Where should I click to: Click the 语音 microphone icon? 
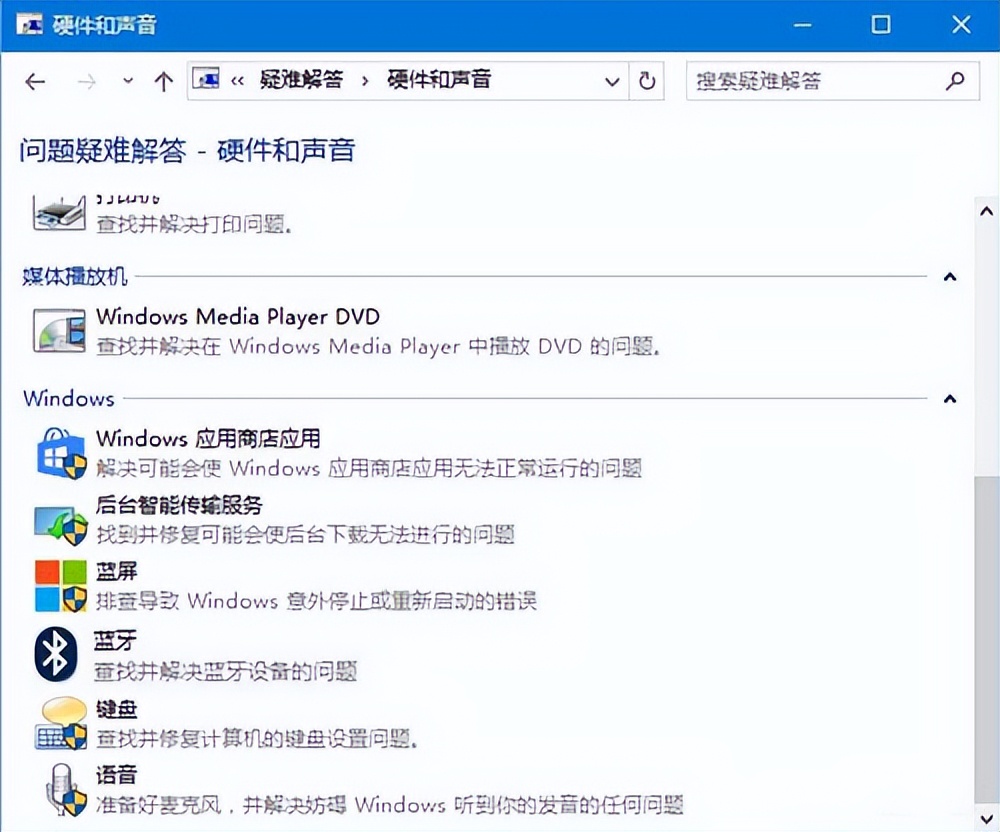(65, 790)
